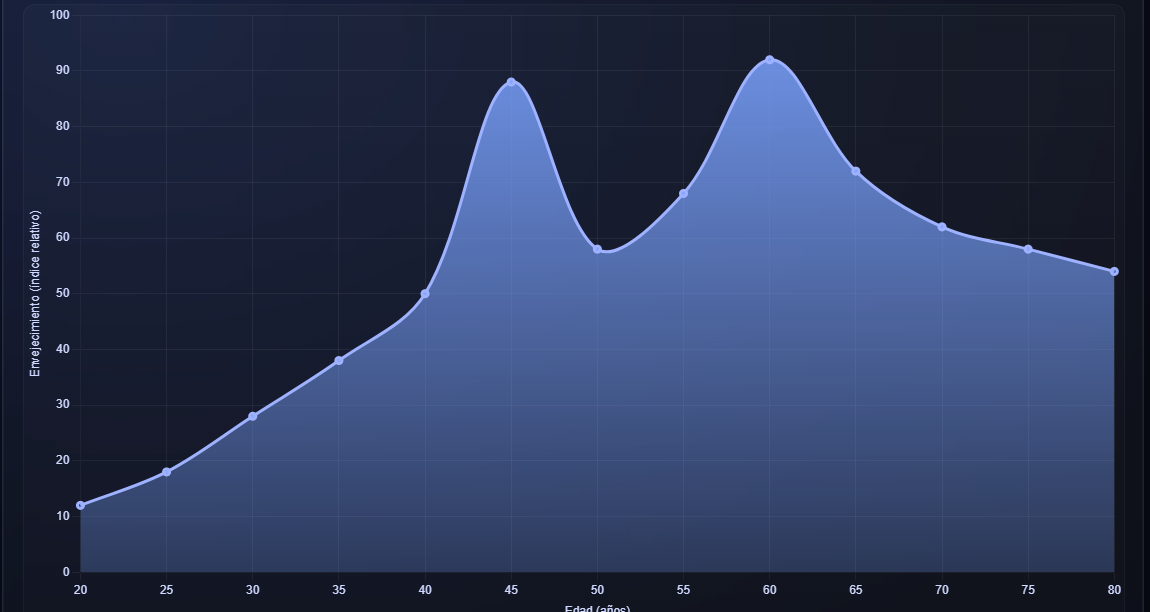Select the x-axis tick label 60

(x=769, y=590)
